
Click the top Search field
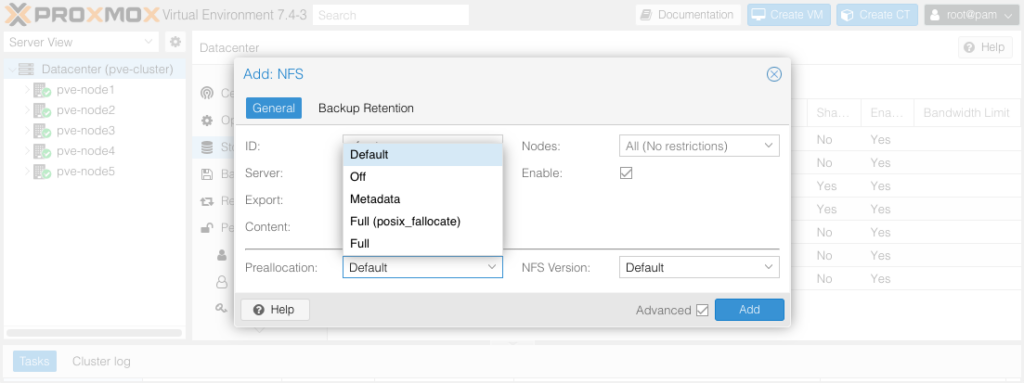391,15
